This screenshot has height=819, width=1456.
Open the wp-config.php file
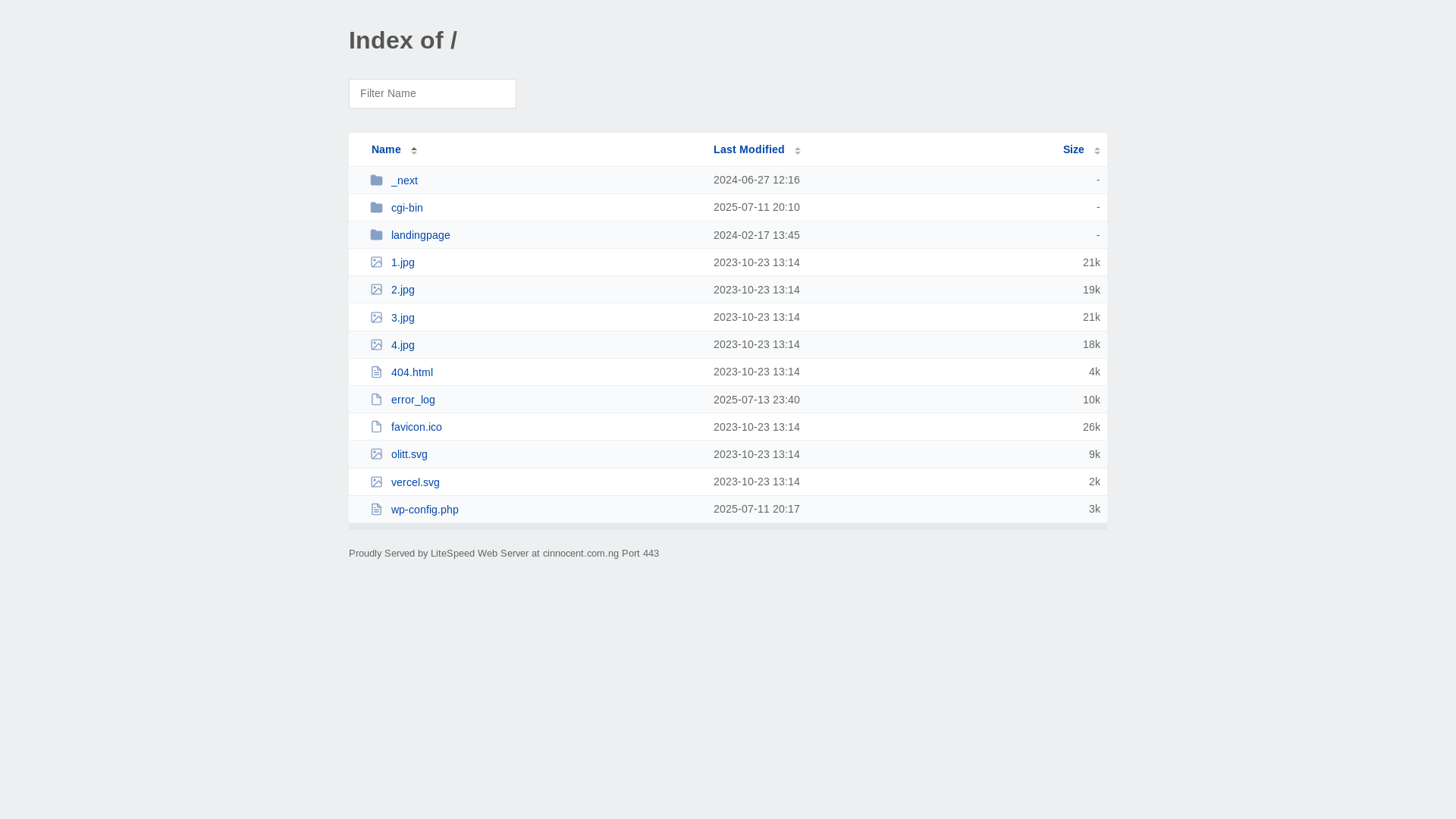tap(425, 510)
